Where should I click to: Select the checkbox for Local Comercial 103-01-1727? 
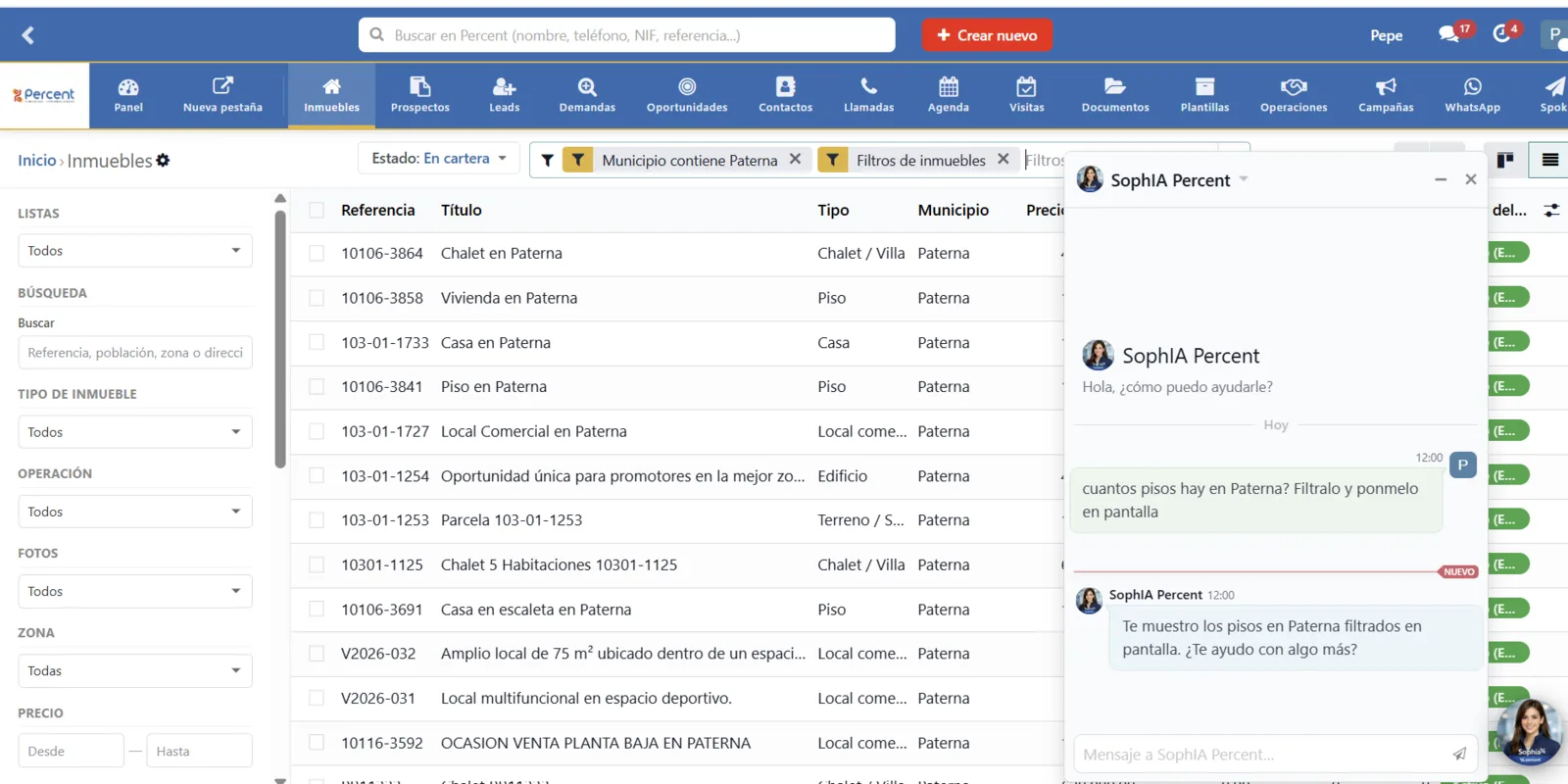click(317, 431)
